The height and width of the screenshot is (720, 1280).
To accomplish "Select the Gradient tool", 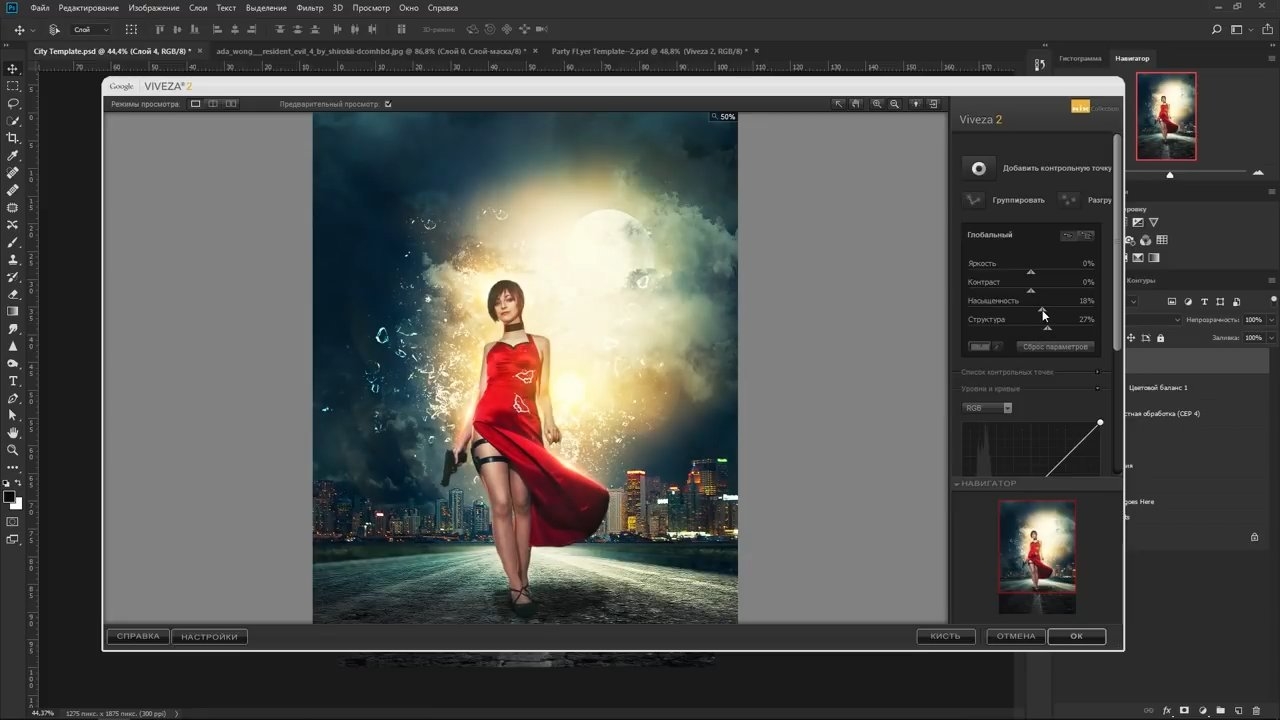I will (x=13, y=311).
